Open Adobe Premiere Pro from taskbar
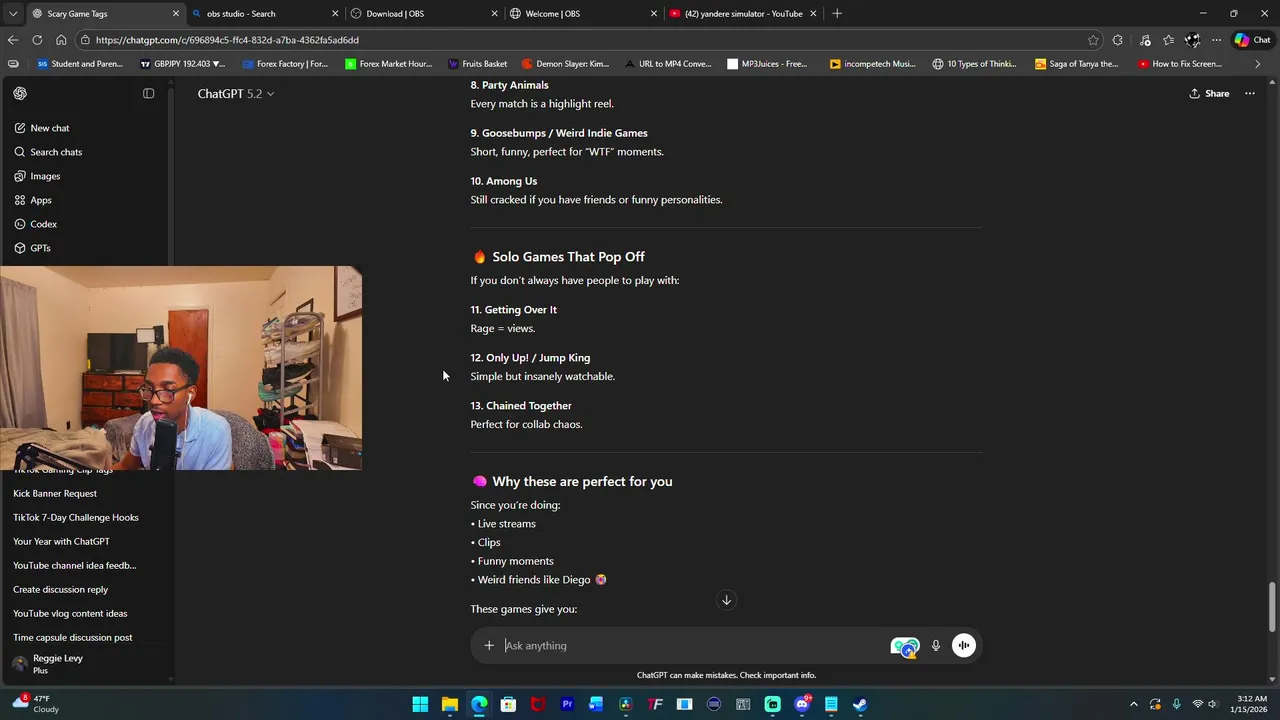Screen dimensions: 1280x720 (567, 704)
